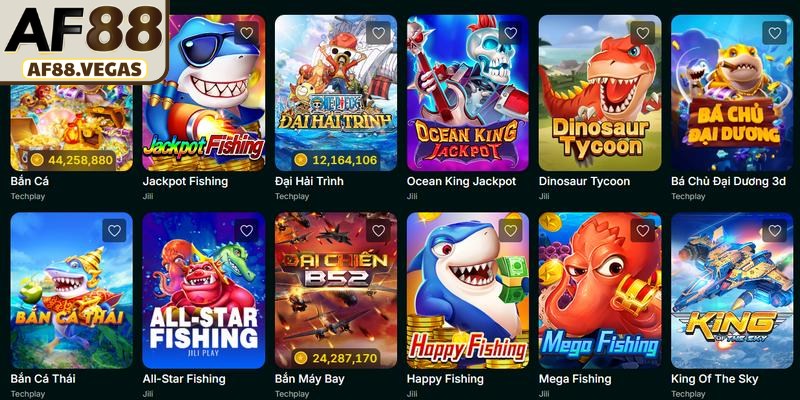This screenshot has width=800, height=400.
Task: Heart the King Of The Sky game
Action: click(x=774, y=231)
